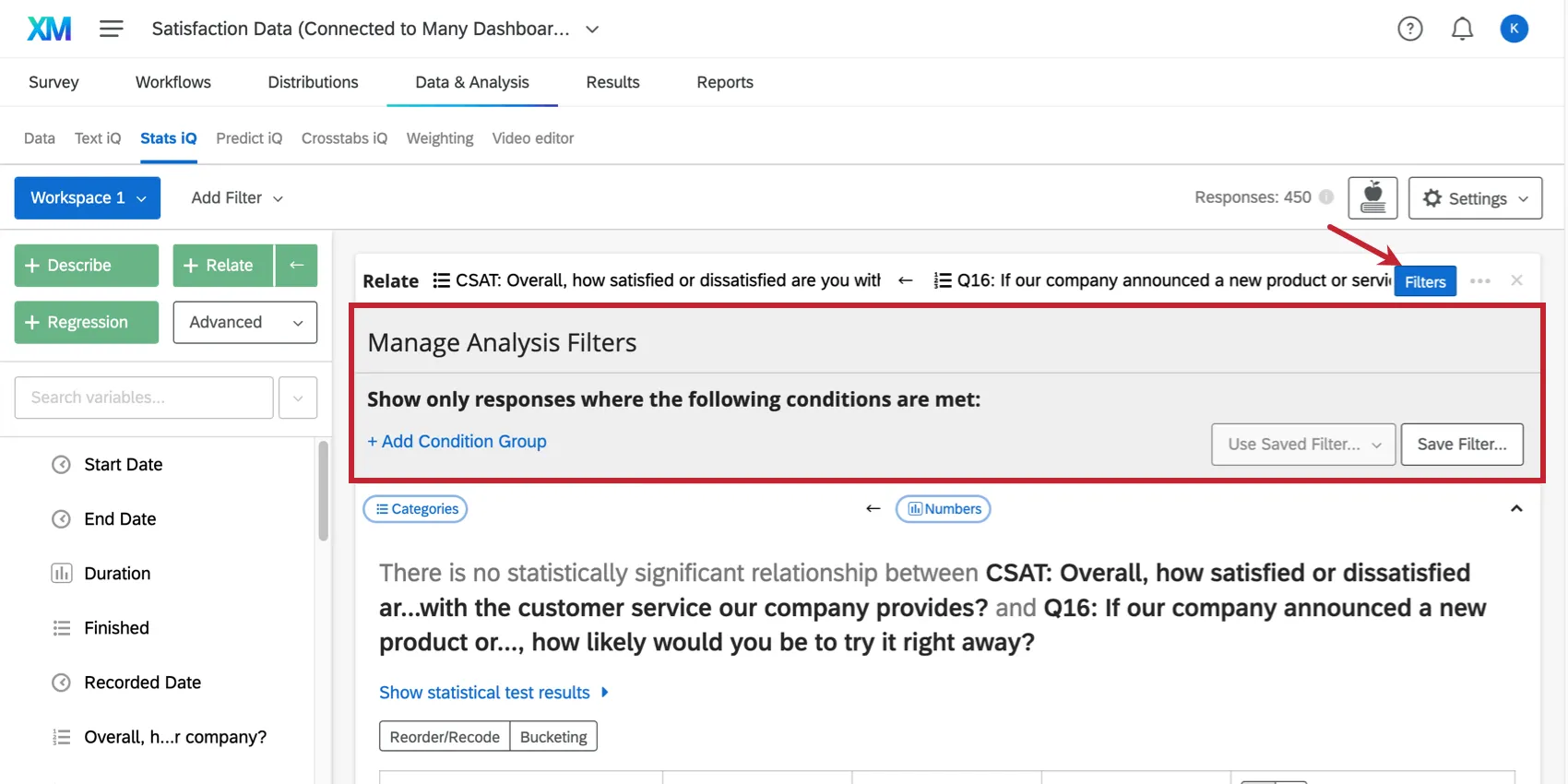Open the Use Saved Filter dropdown

pyautogui.click(x=1302, y=445)
